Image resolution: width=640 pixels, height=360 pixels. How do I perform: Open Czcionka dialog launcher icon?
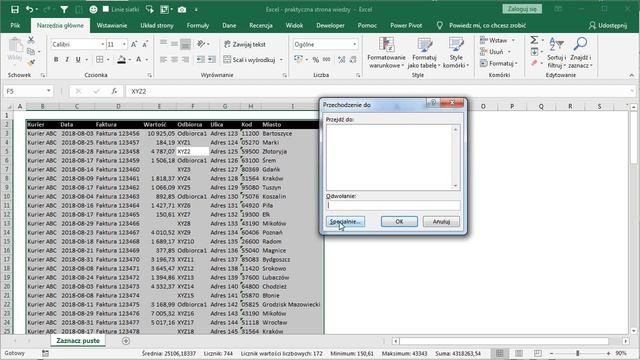[149, 75]
